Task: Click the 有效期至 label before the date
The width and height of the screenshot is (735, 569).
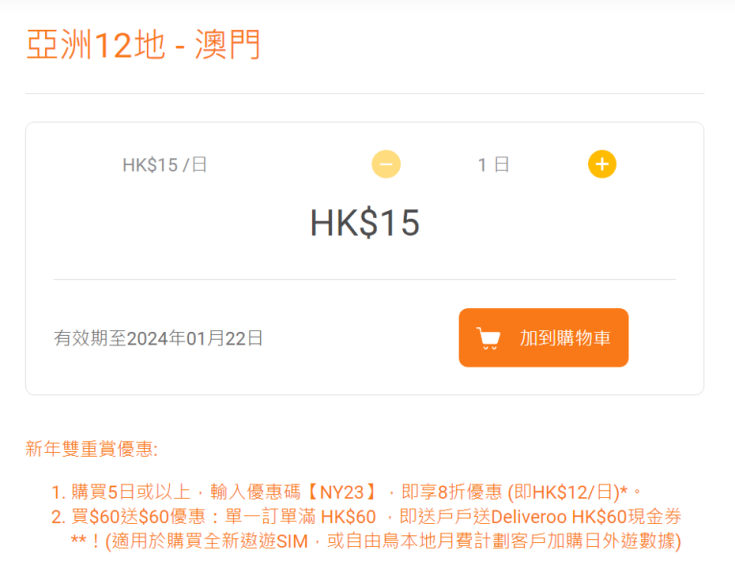Action: click(x=90, y=338)
